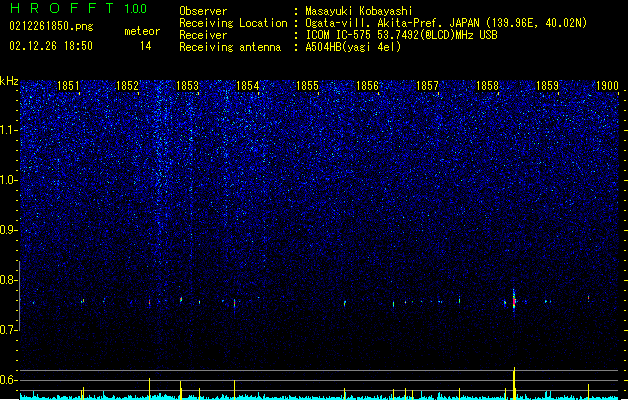Click the 1853 time axis label
This screenshot has height=400, width=629.
[x=187, y=86]
